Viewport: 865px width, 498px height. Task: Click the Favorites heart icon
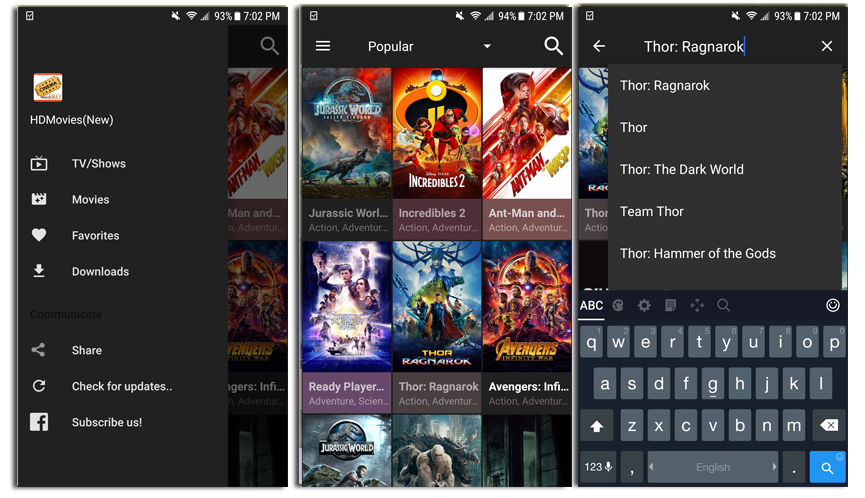coord(39,235)
